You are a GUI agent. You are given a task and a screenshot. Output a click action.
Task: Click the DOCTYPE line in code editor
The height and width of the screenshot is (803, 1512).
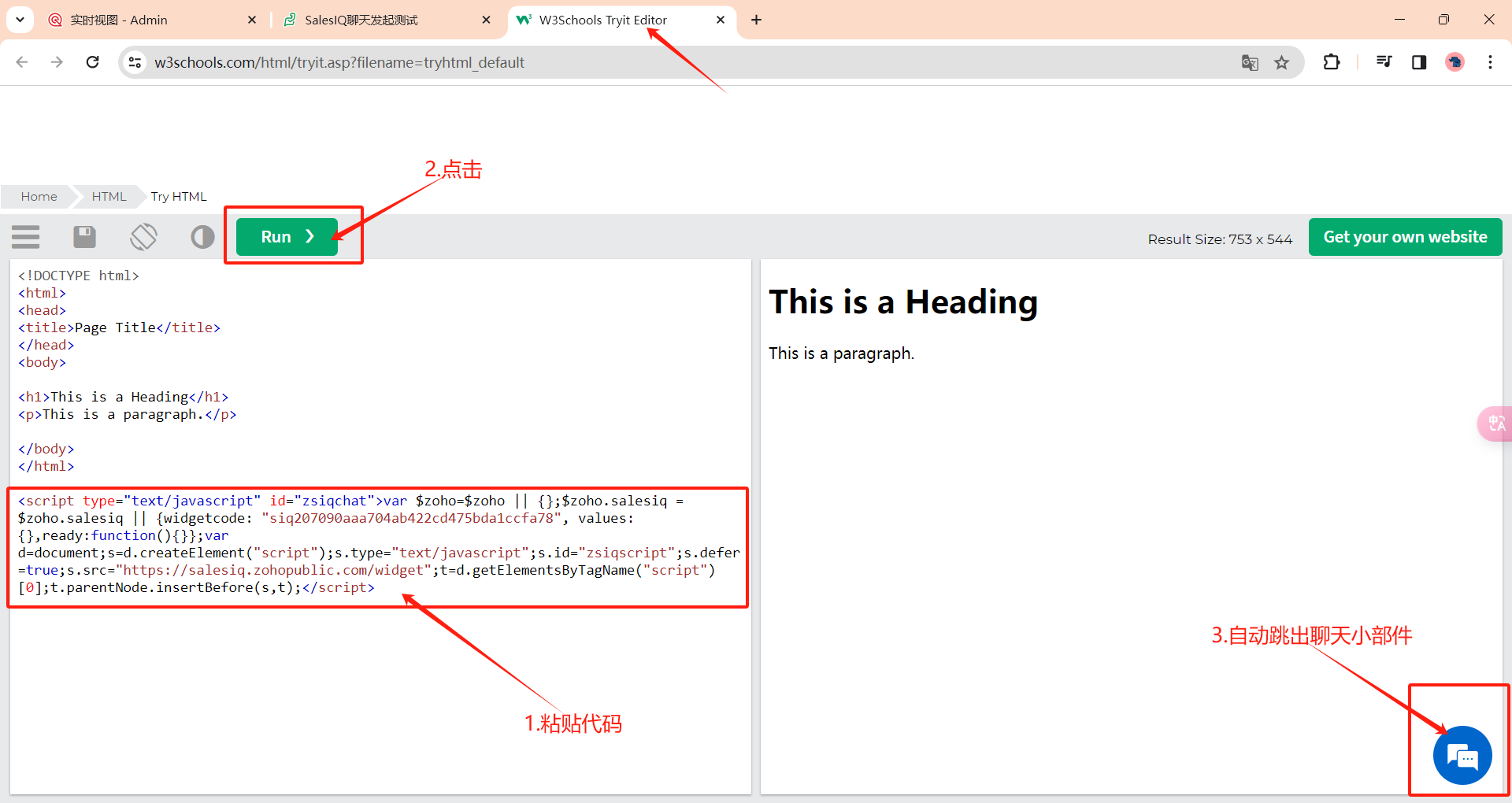click(x=79, y=276)
